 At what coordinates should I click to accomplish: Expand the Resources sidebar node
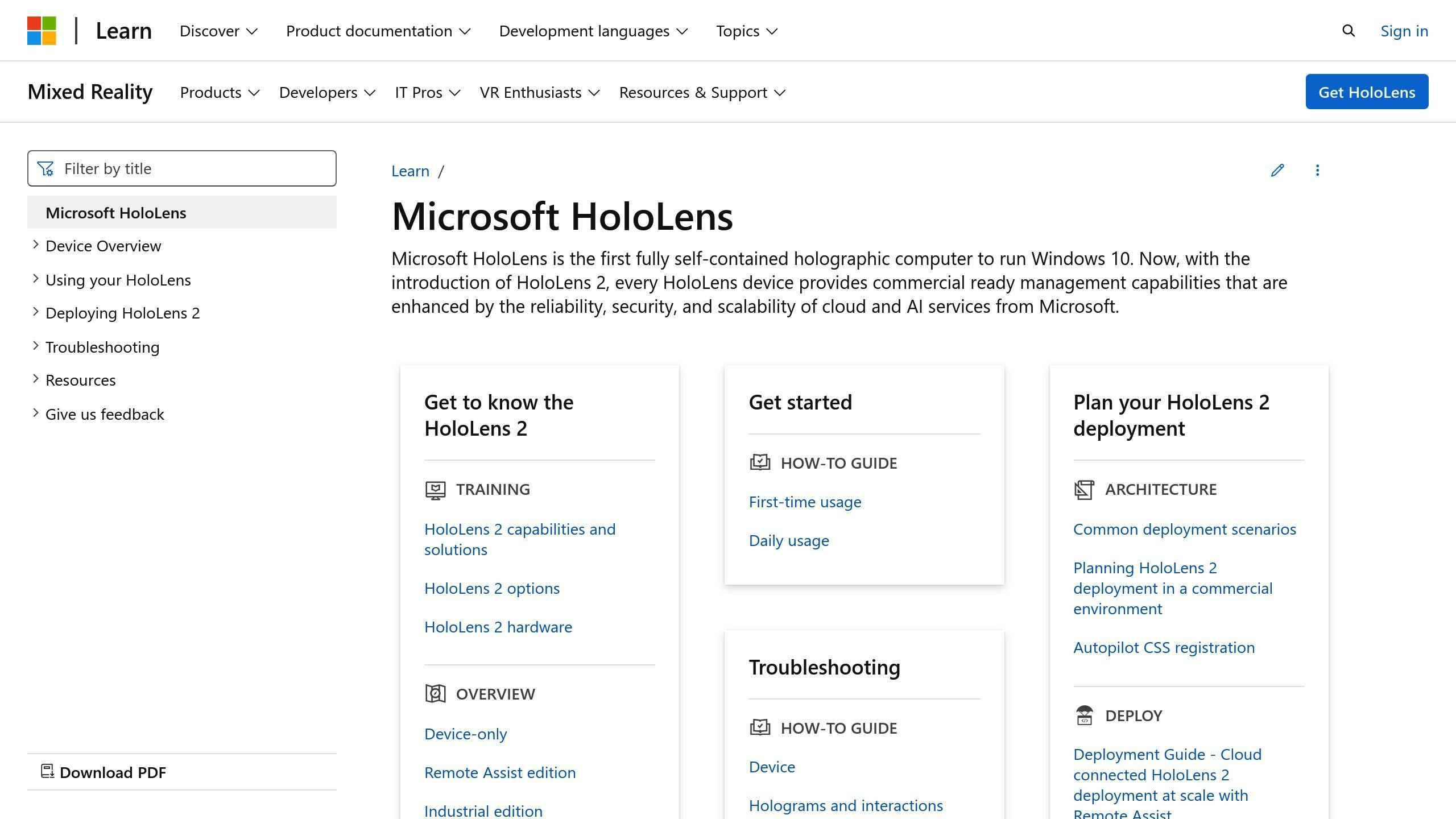click(36, 379)
